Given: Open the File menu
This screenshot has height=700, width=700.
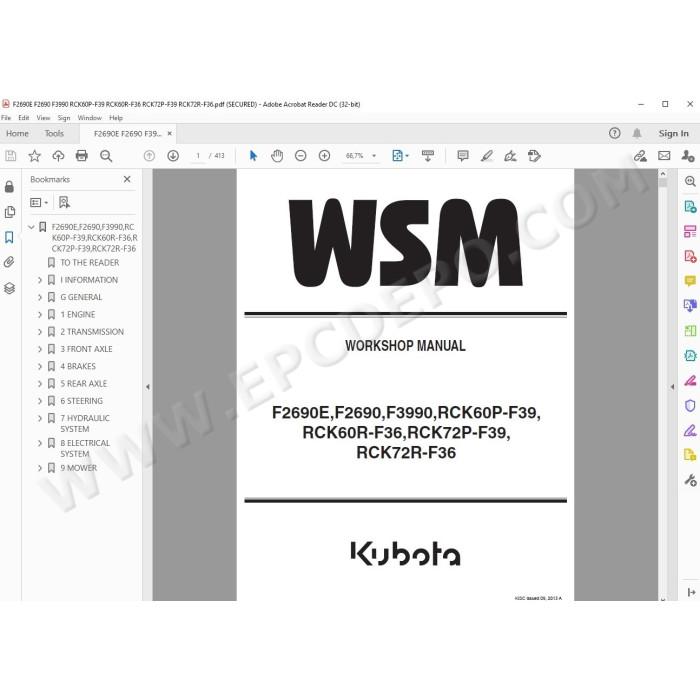Looking at the screenshot, I should coord(6,118).
